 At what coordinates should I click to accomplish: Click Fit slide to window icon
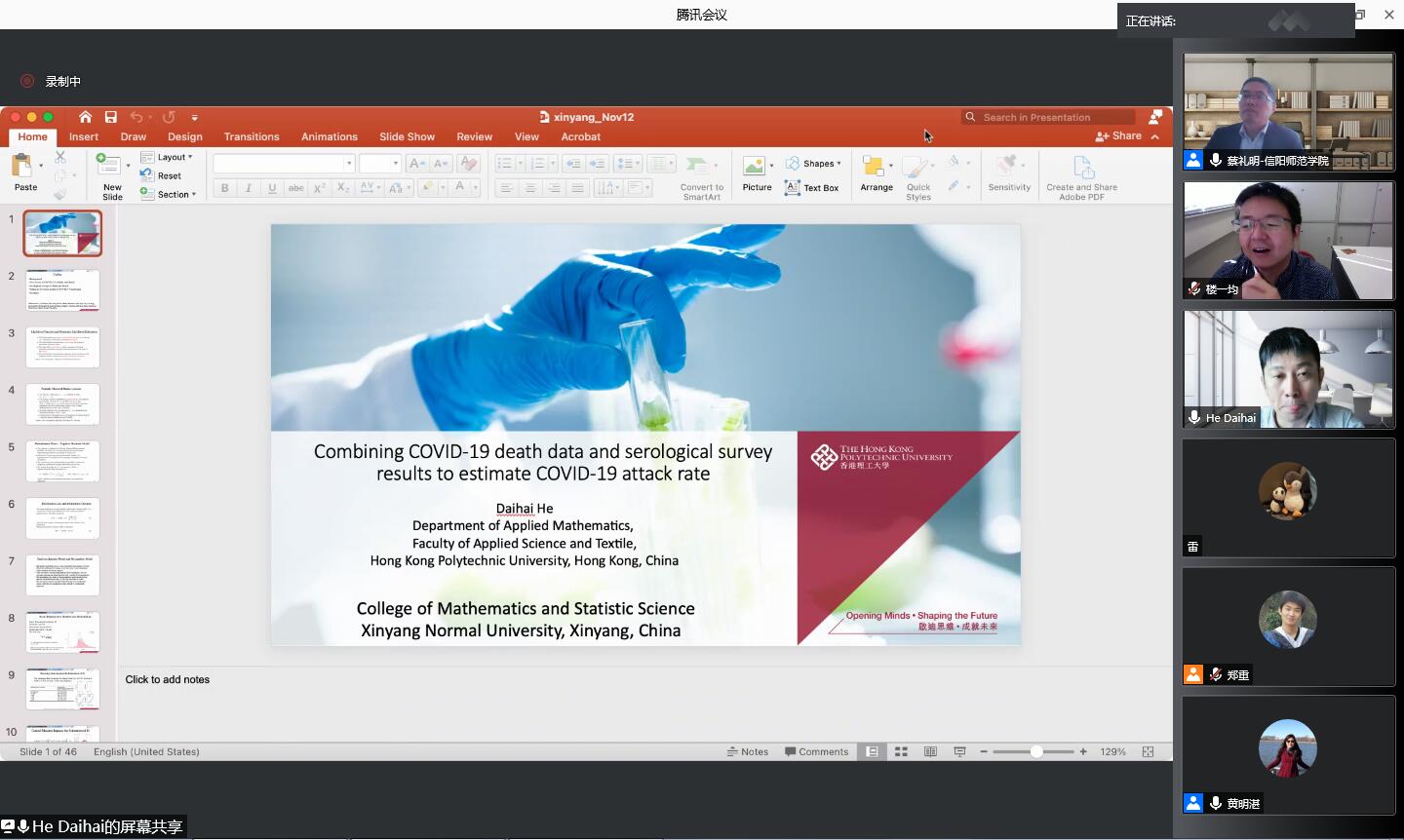(x=1148, y=751)
